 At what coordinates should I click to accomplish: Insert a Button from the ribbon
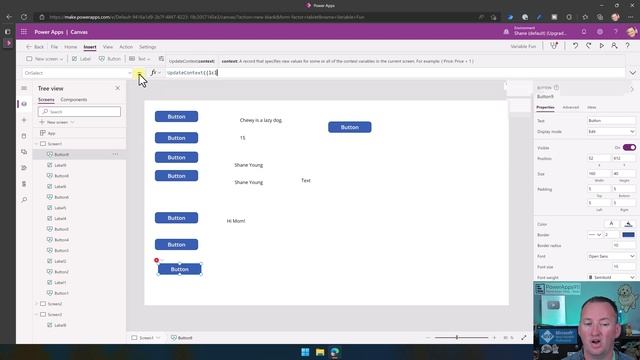click(110, 59)
